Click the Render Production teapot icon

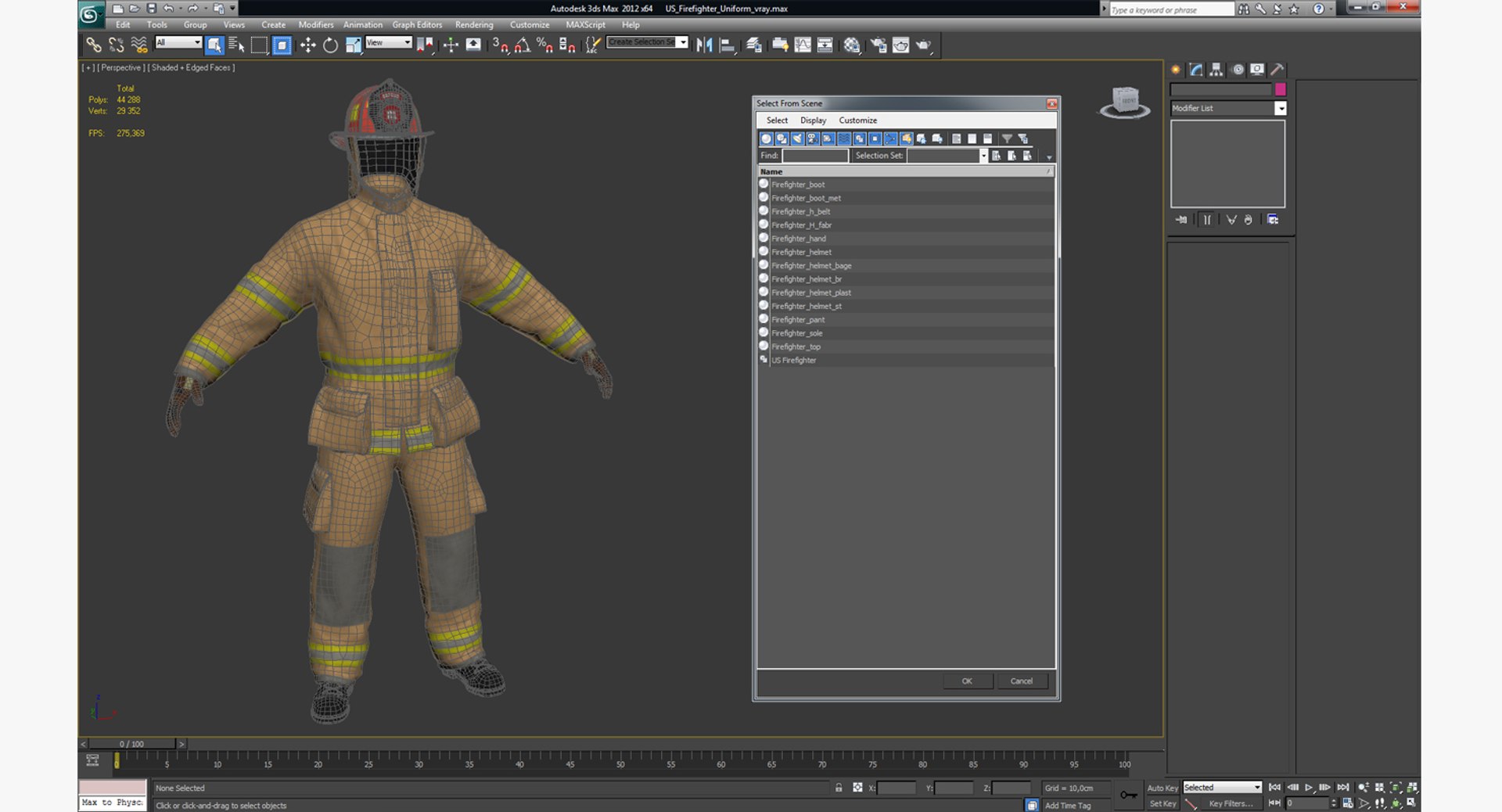tap(924, 45)
